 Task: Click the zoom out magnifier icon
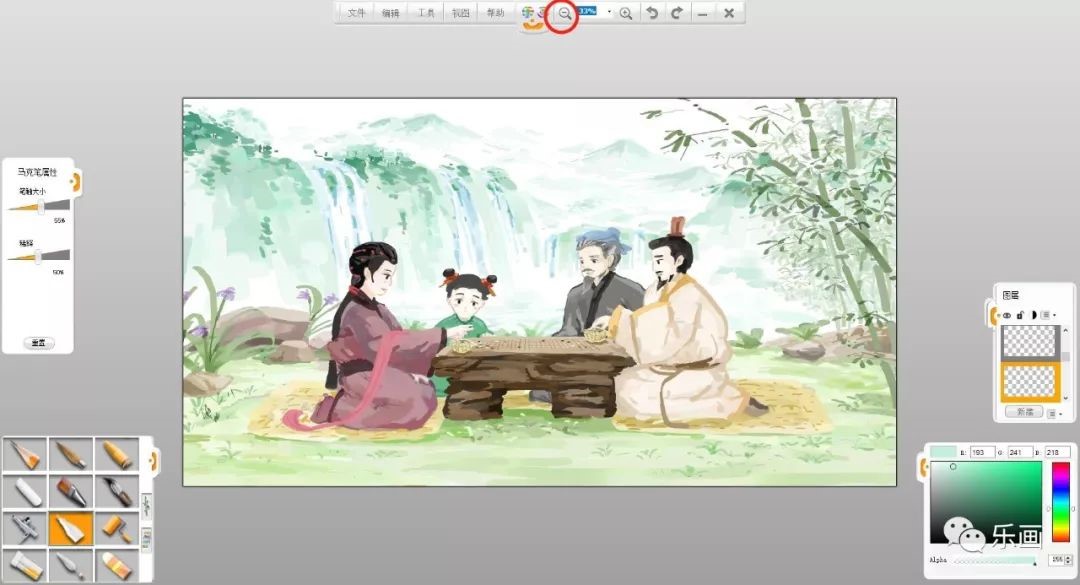[565, 14]
